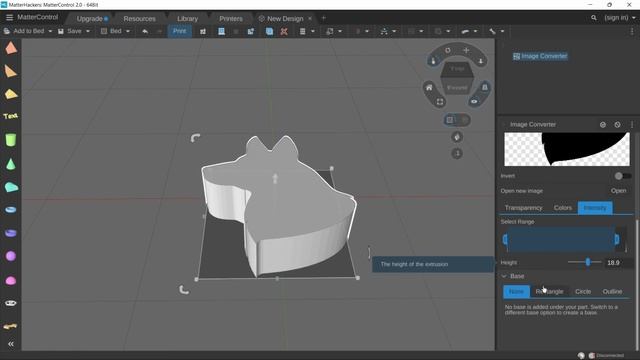Select the pan view plus control
Screen dimensions: 640x360
pyautogui.click(x=466, y=50)
